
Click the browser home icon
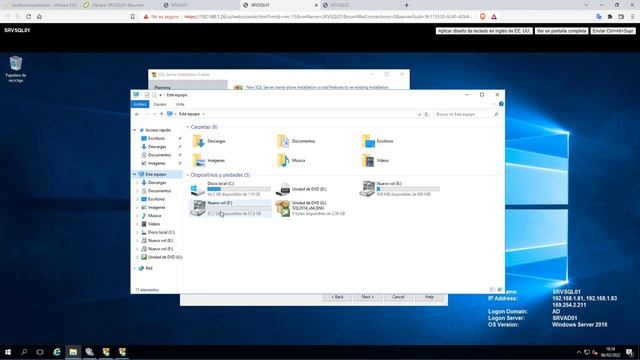39,17
